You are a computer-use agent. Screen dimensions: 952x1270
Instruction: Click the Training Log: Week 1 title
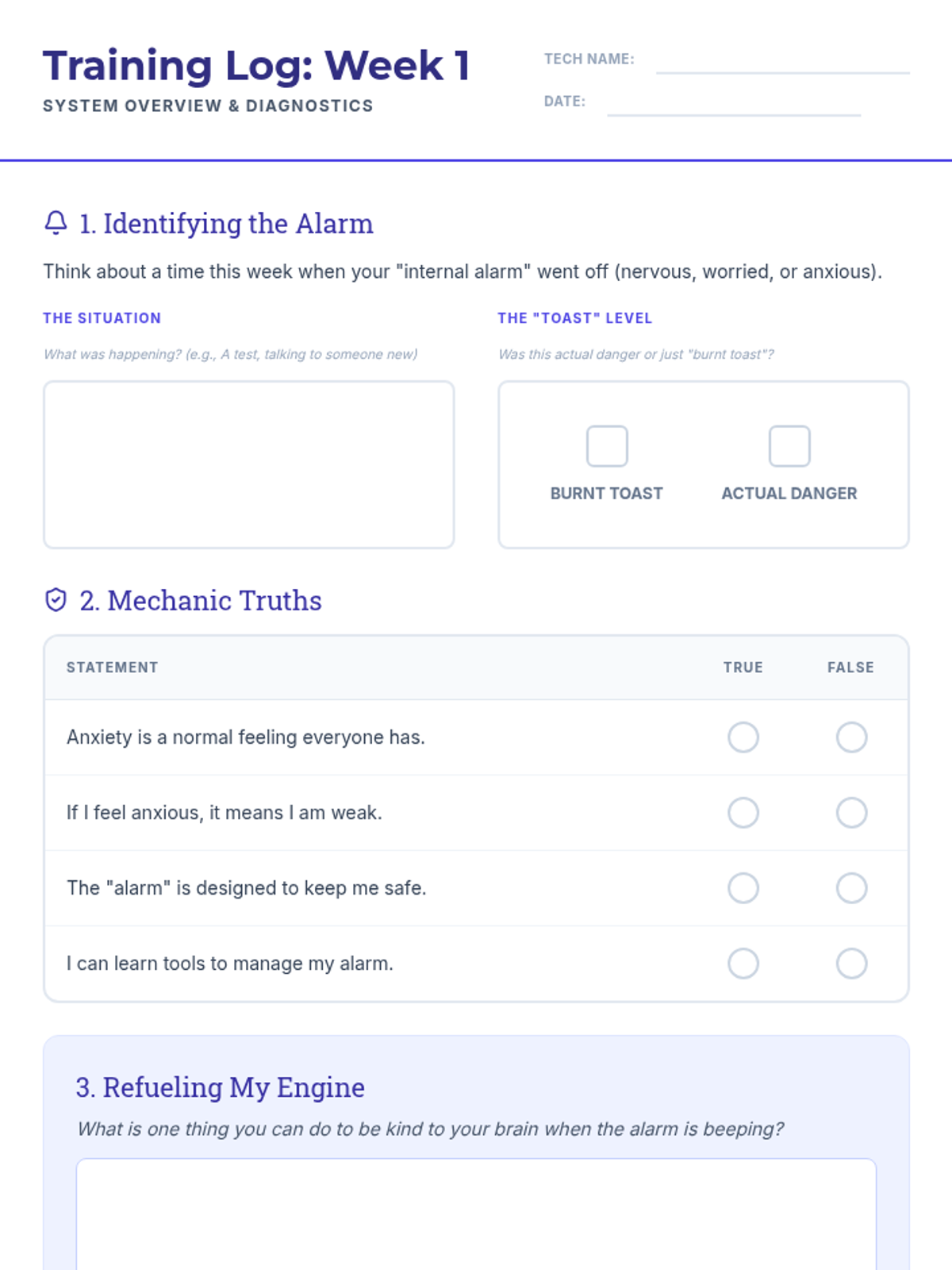pyautogui.click(x=256, y=66)
